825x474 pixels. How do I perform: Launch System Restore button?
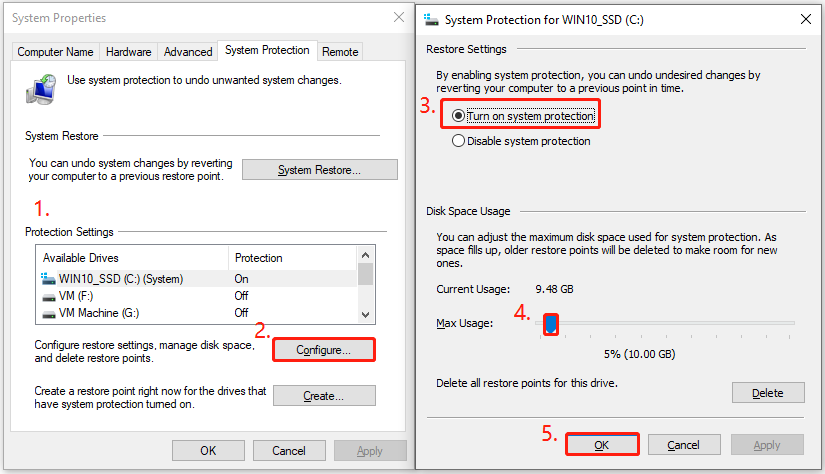tap(319, 170)
